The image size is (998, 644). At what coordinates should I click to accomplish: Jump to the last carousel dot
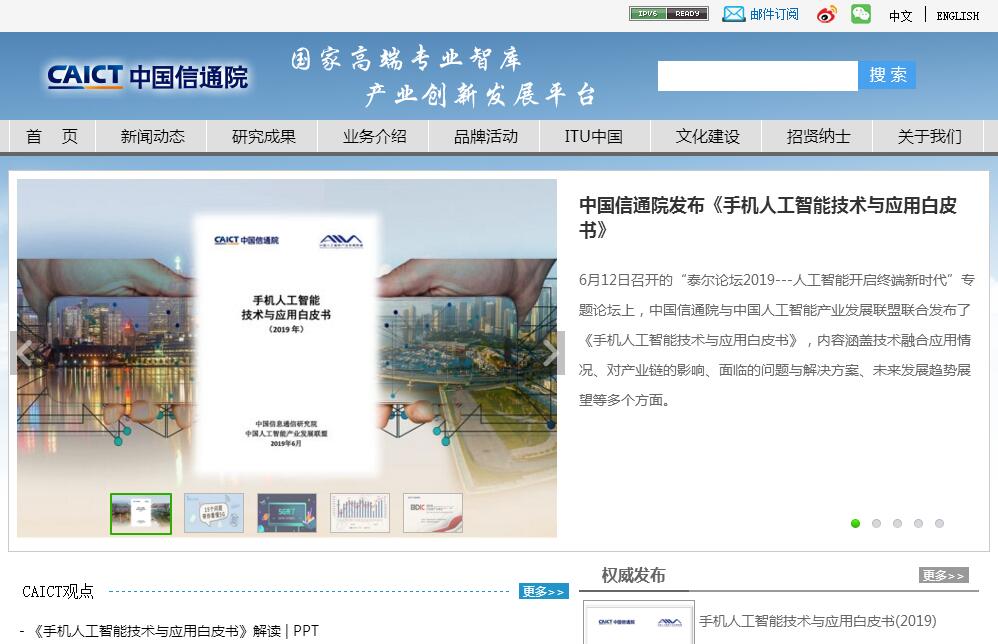coord(939,523)
